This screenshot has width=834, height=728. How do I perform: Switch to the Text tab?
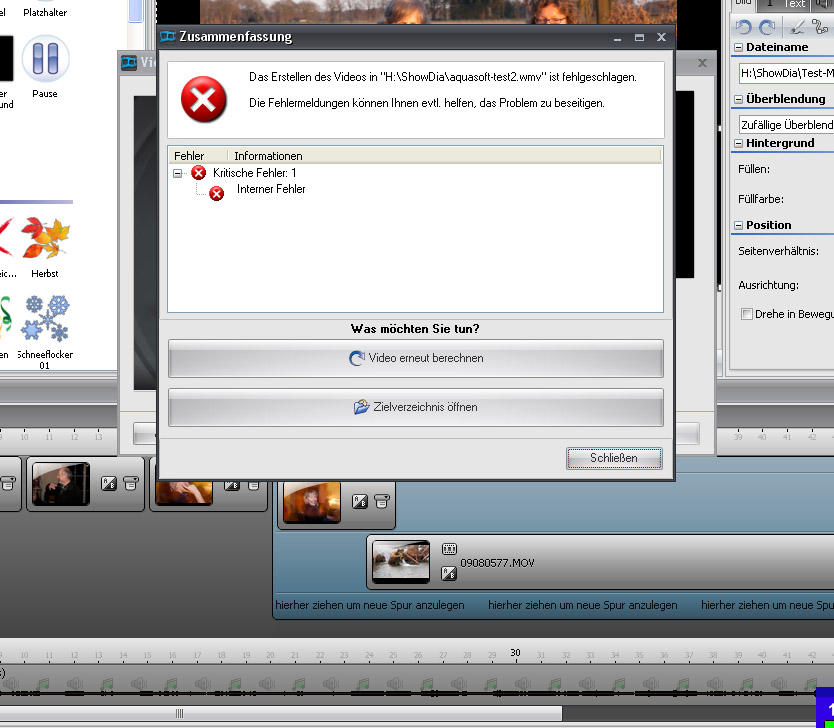[x=794, y=4]
